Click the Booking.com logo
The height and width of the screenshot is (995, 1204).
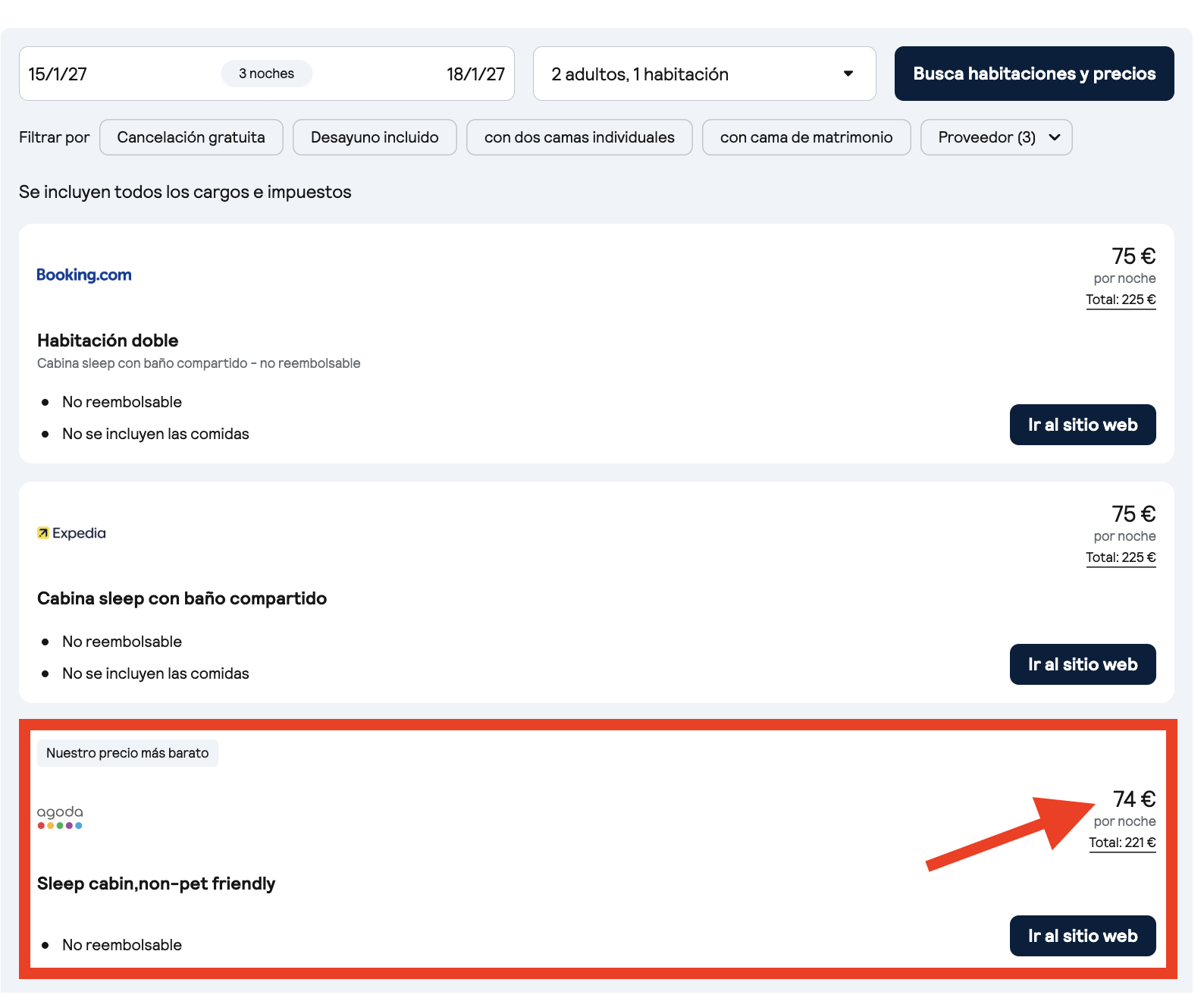click(x=84, y=275)
